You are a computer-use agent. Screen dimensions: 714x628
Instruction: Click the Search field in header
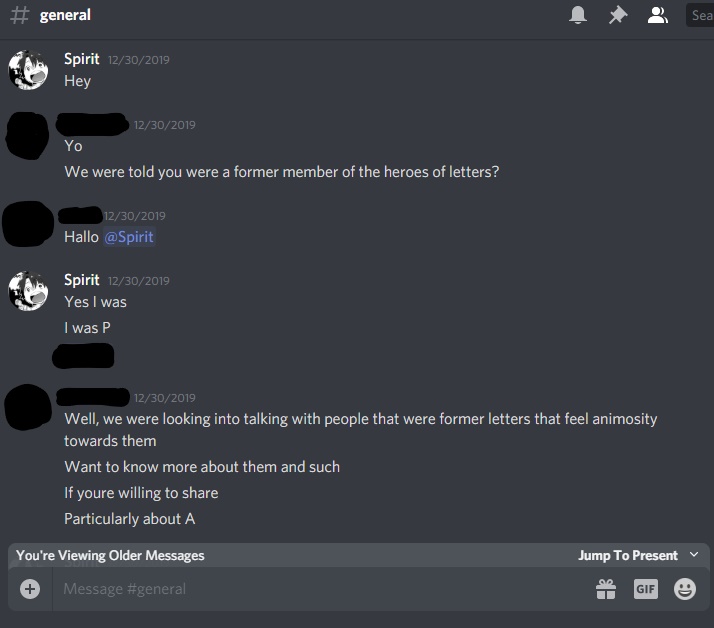click(700, 15)
